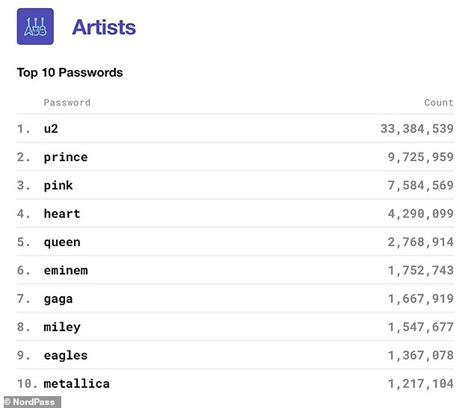
Task: Click the gaga password entry
Action: (58, 299)
